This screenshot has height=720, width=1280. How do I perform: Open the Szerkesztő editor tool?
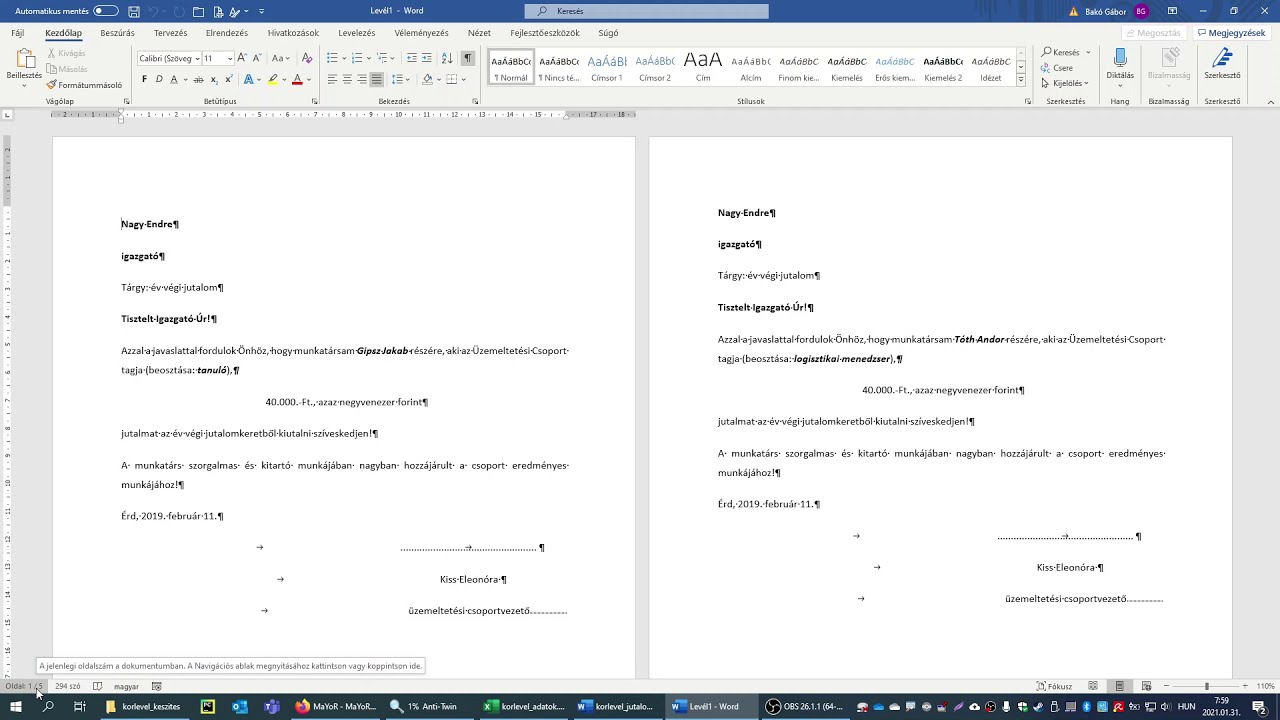coord(1222,63)
